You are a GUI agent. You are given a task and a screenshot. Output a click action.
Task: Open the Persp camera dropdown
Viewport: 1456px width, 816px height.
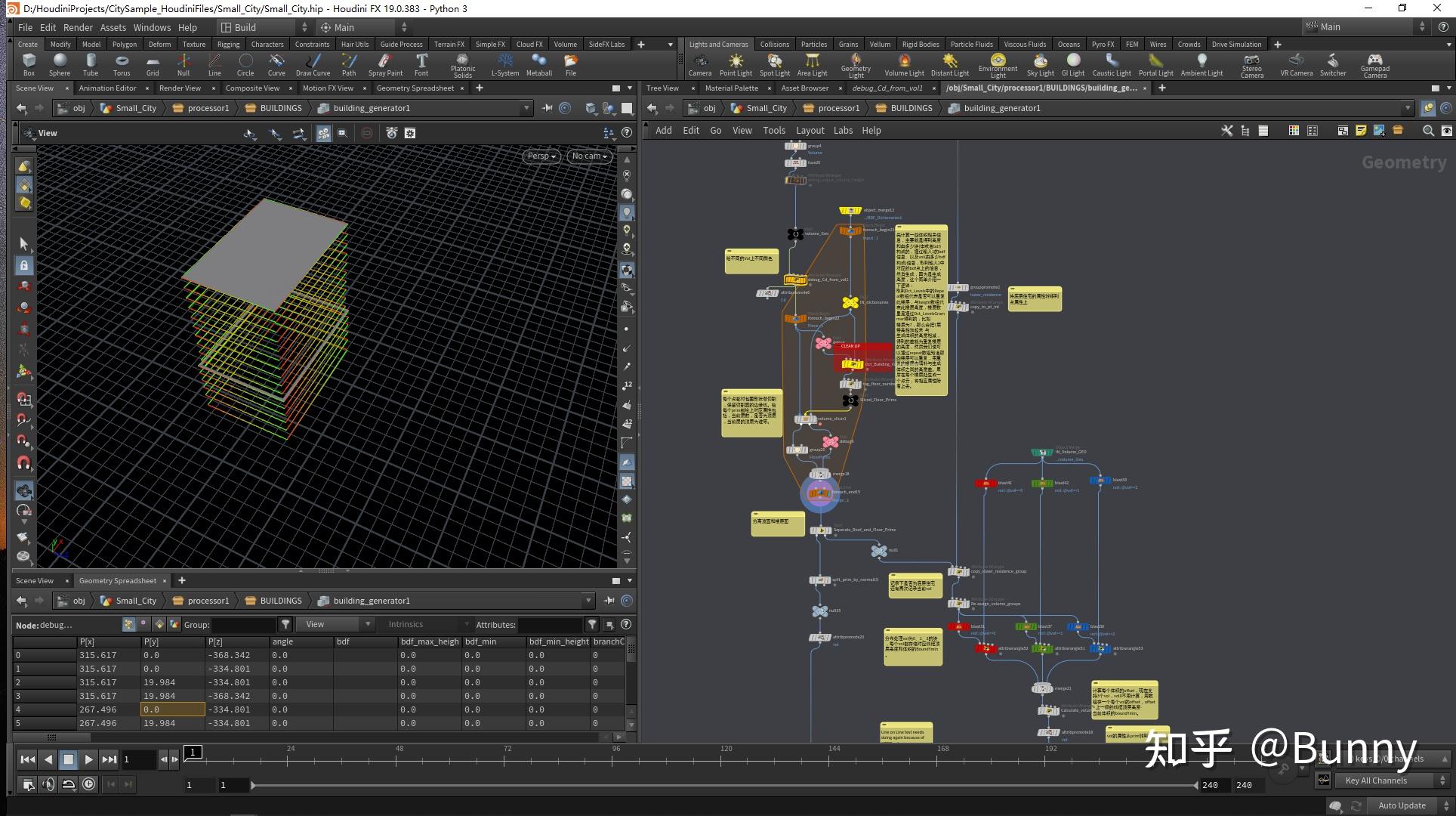(x=541, y=156)
